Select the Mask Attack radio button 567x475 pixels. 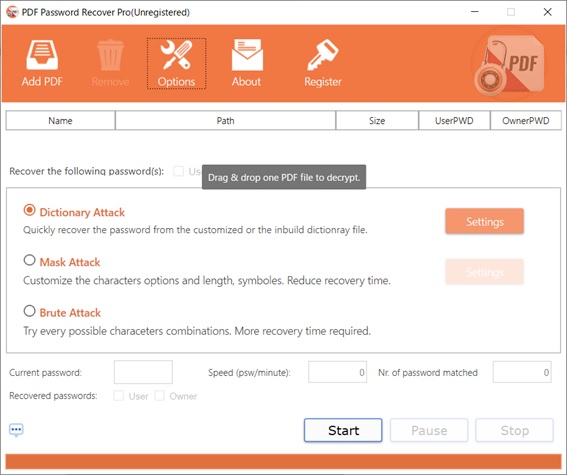(29, 260)
